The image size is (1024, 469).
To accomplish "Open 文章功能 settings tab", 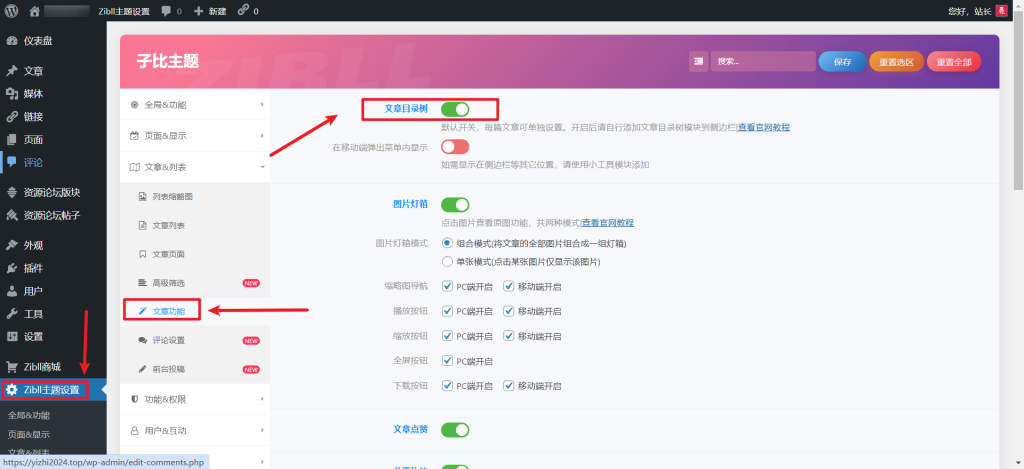I will tap(168, 311).
